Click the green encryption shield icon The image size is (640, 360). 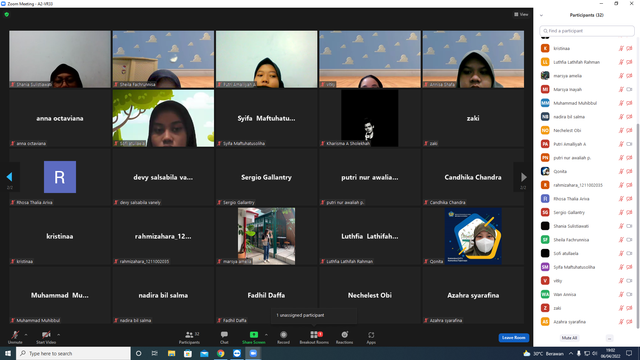pyautogui.click(x=7, y=14)
